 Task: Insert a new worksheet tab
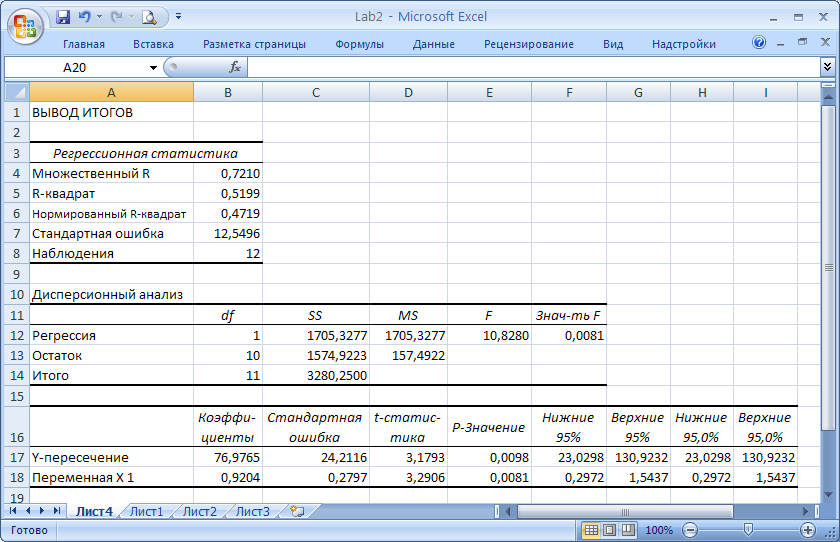pyautogui.click(x=296, y=511)
